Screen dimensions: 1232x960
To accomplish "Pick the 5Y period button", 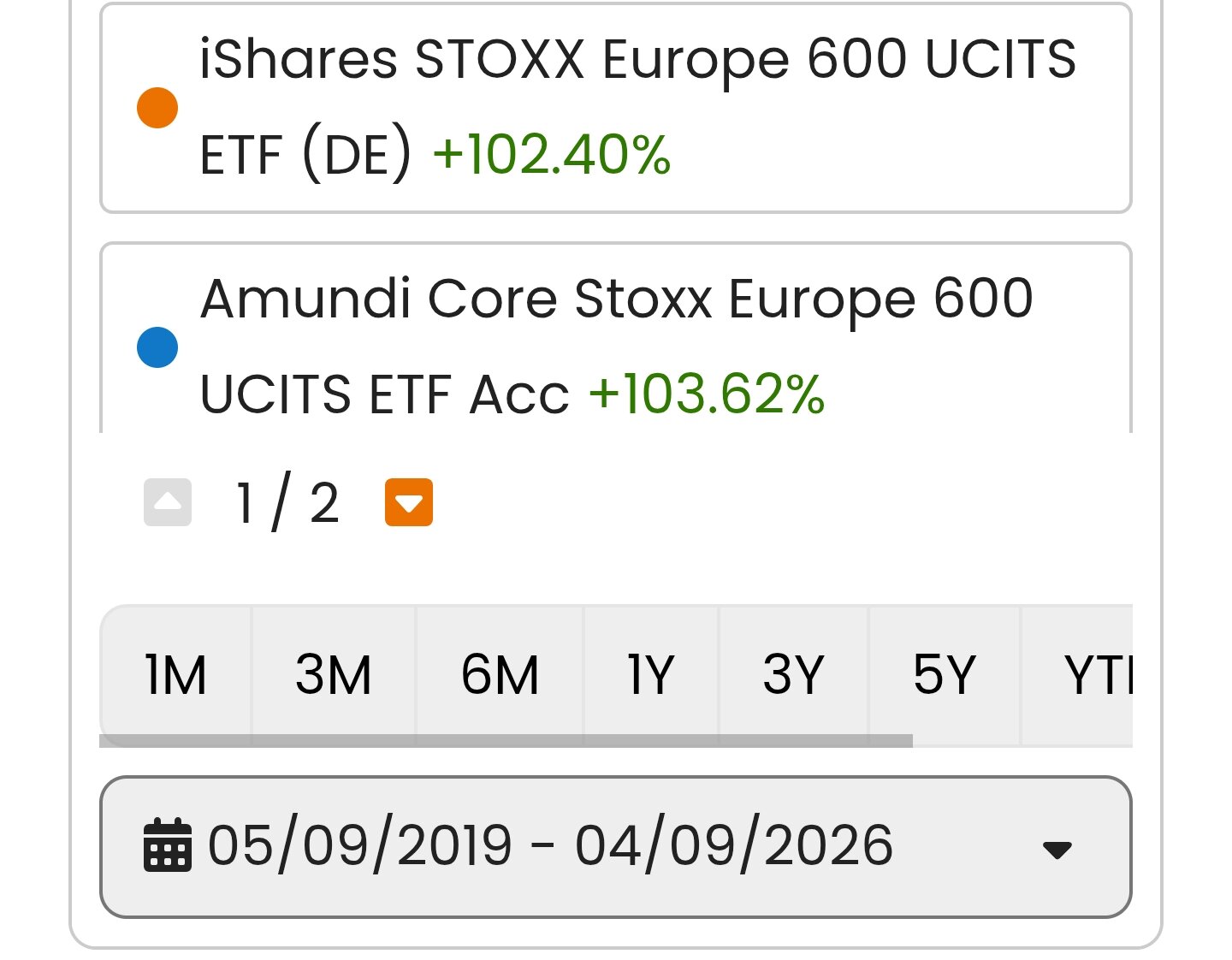I will pos(945,674).
